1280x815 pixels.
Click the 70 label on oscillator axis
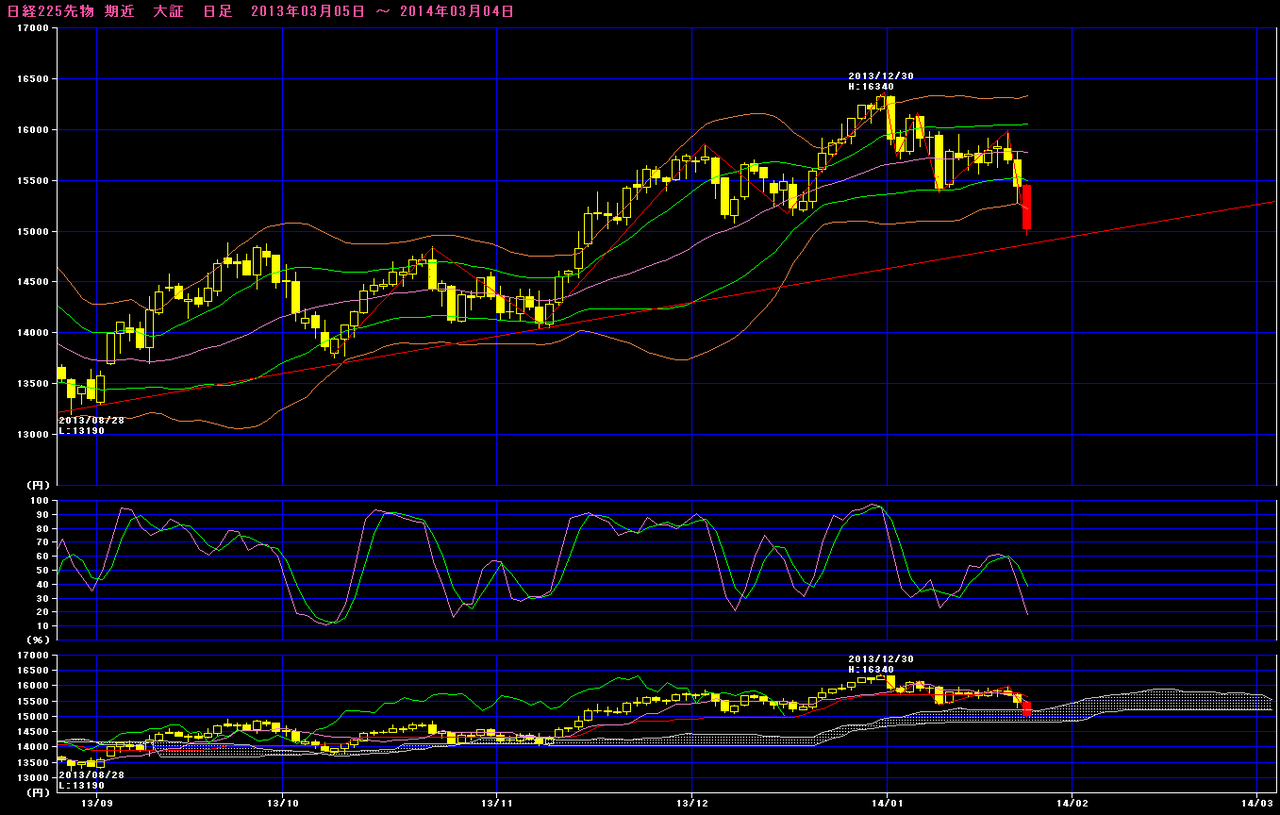pyautogui.click(x=43, y=542)
